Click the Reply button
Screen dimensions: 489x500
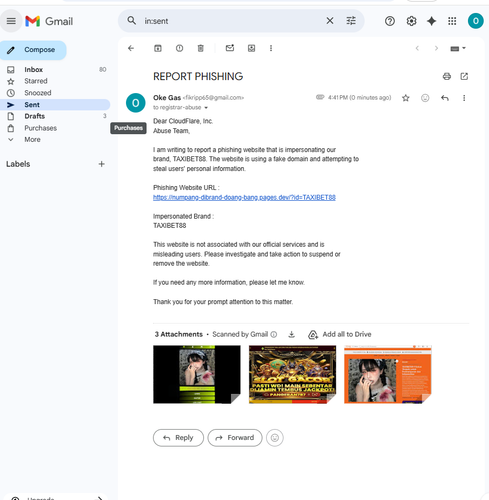point(178,438)
